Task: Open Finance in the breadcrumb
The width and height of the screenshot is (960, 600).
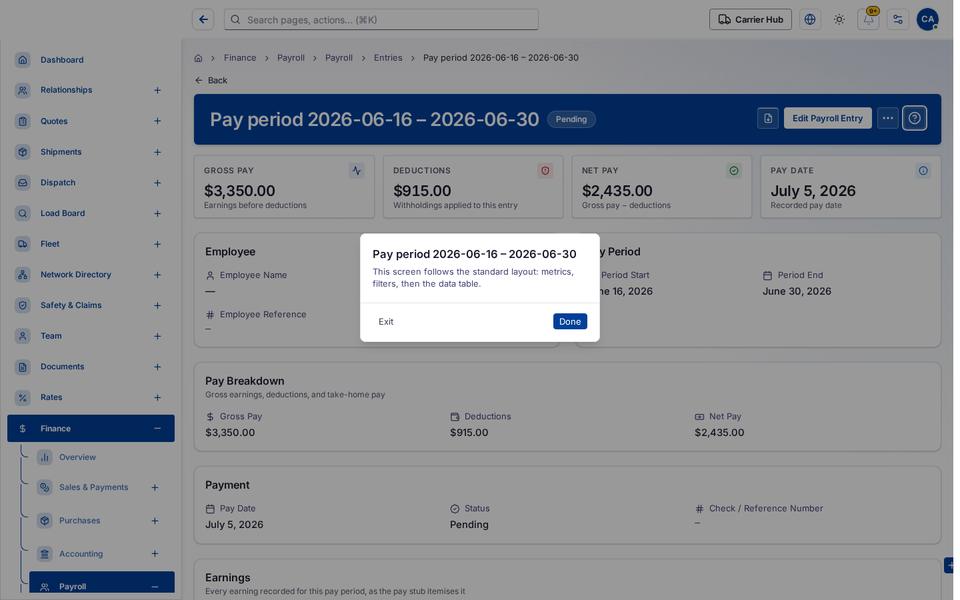Action: coord(240,58)
